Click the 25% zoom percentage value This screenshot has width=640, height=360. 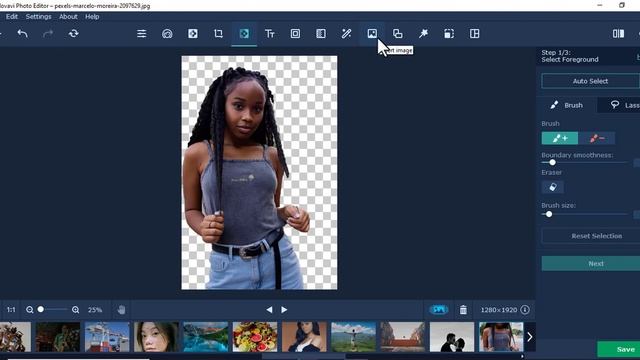(x=95, y=310)
